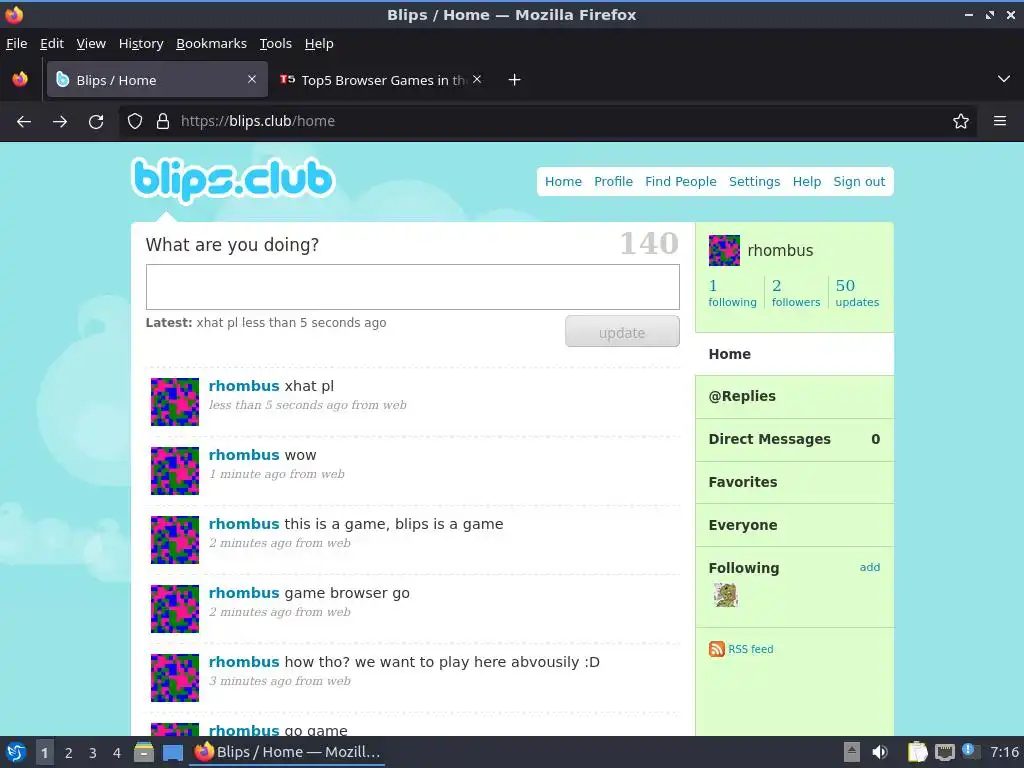Open the RSS feed text link
The height and width of the screenshot is (768, 1024).
coord(750,649)
